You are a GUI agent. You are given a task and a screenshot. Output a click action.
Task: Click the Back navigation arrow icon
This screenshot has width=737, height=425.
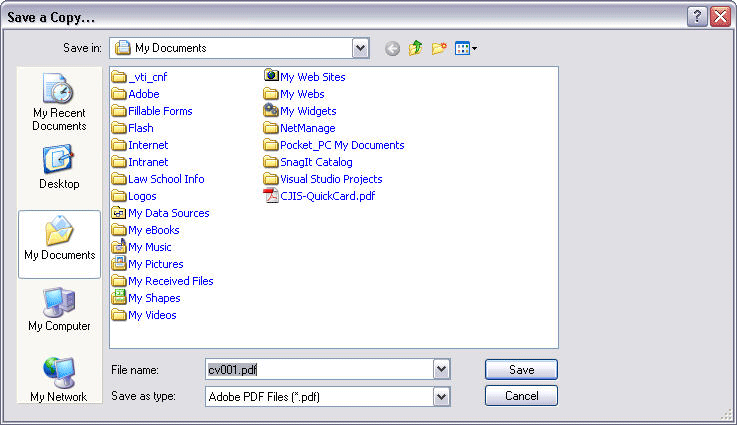tap(392, 48)
